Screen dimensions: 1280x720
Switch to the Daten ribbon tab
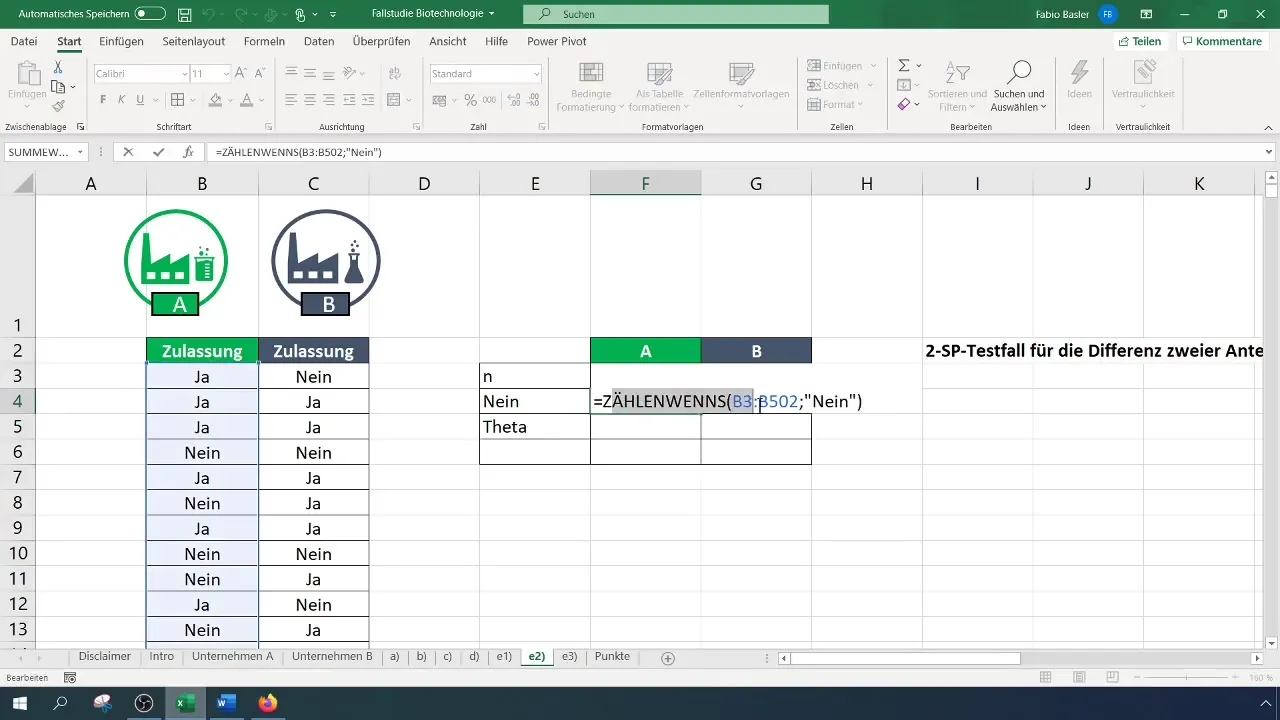pos(319,41)
